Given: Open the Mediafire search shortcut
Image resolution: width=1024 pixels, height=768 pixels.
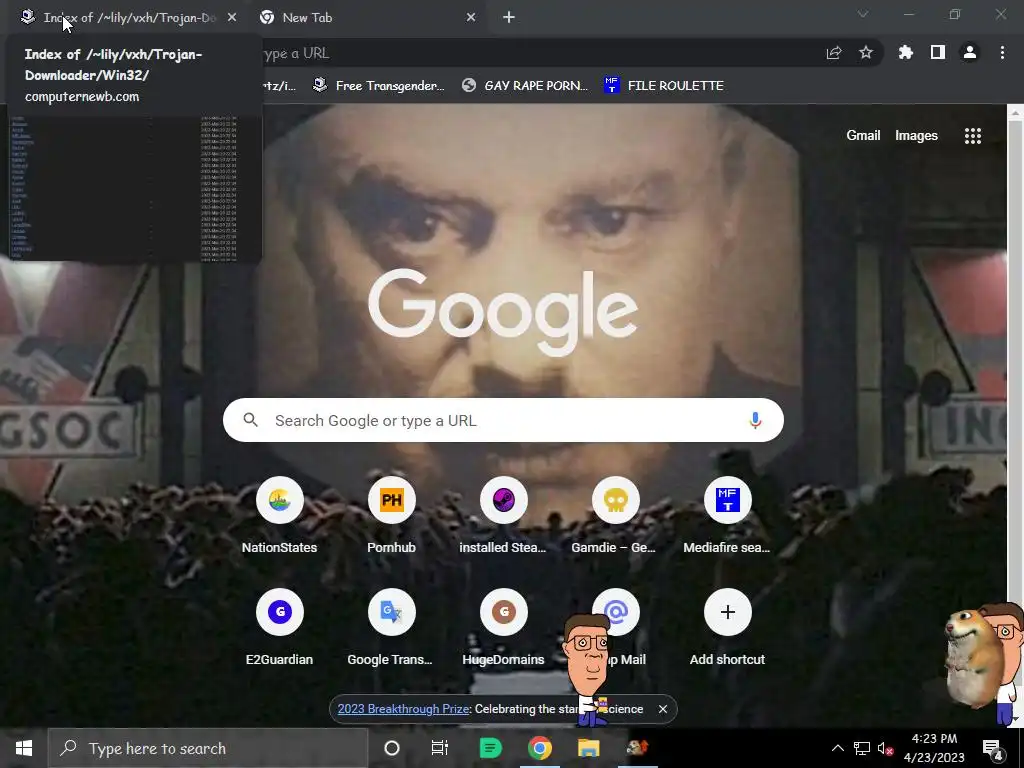Looking at the screenshot, I should coord(728,500).
